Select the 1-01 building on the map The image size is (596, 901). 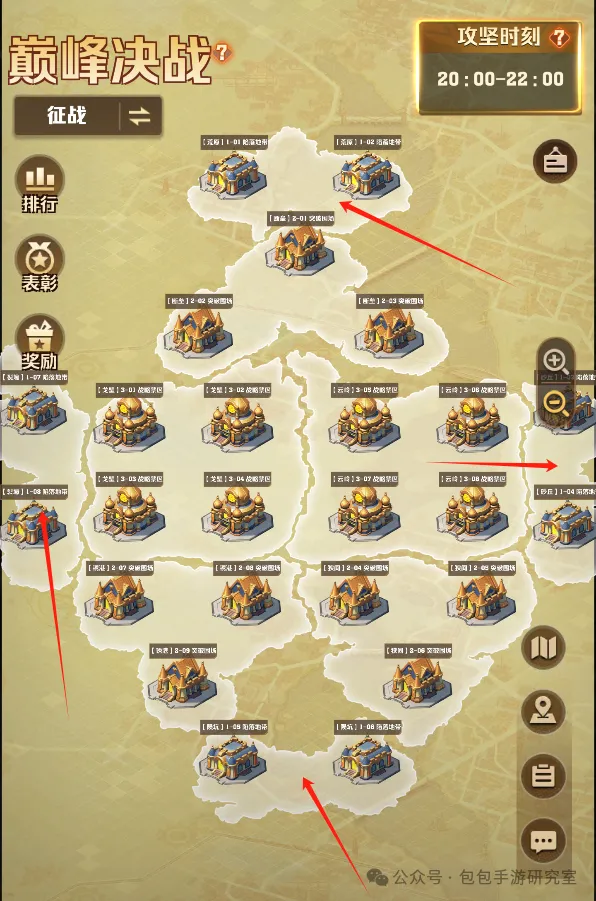tap(233, 172)
